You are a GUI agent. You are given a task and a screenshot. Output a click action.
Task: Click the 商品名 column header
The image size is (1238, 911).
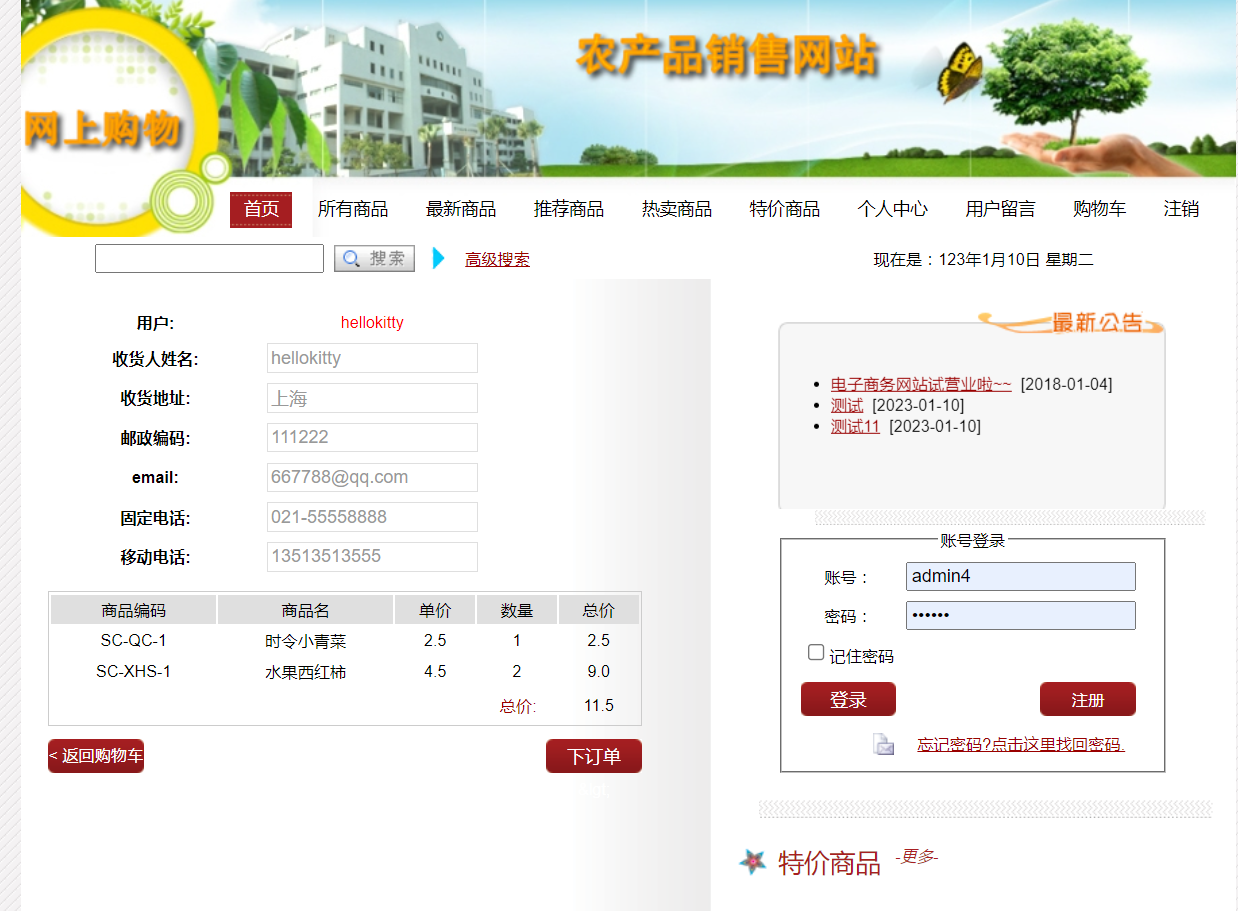305,610
